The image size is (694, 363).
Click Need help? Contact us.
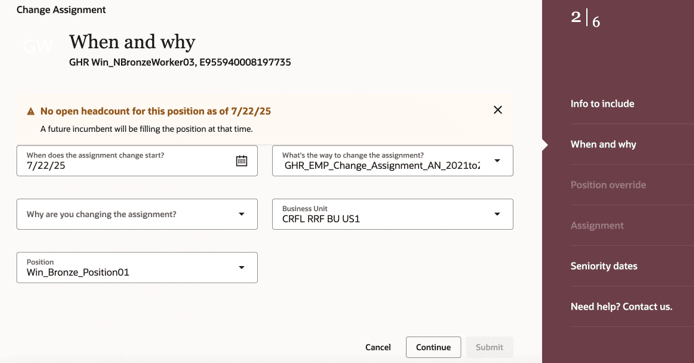click(621, 307)
